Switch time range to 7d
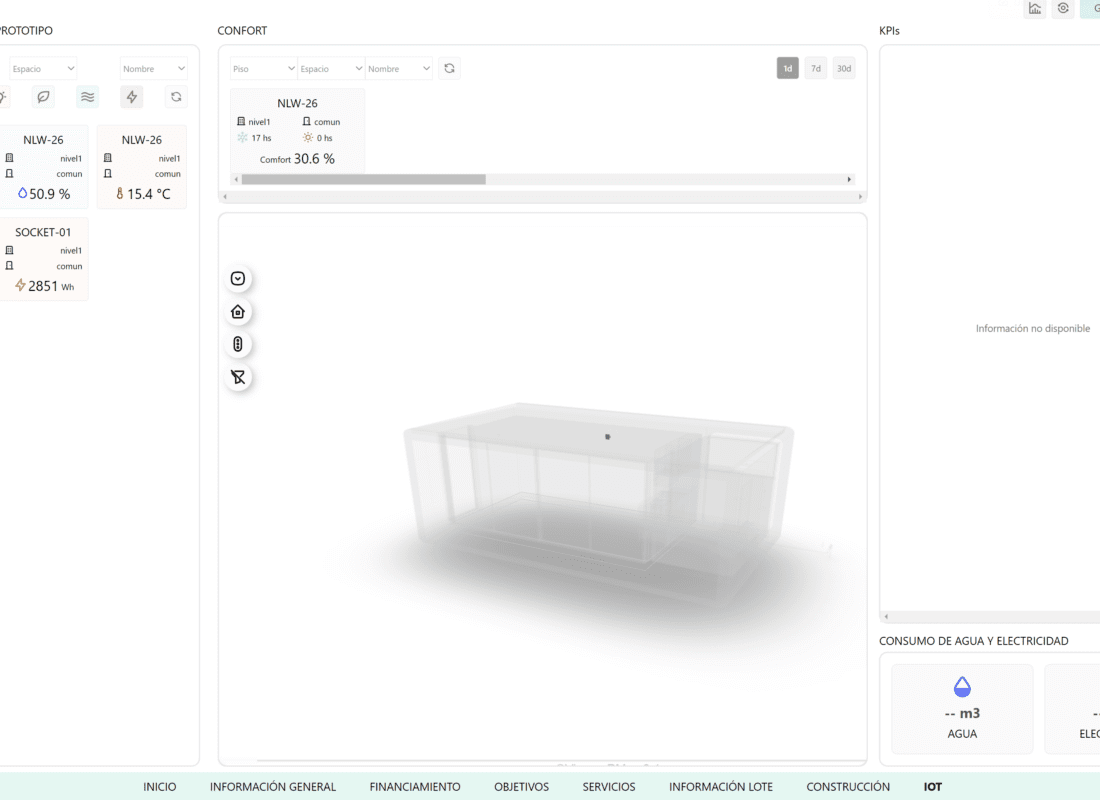Screen dimensions: 1100x800 click(x=816, y=68)
